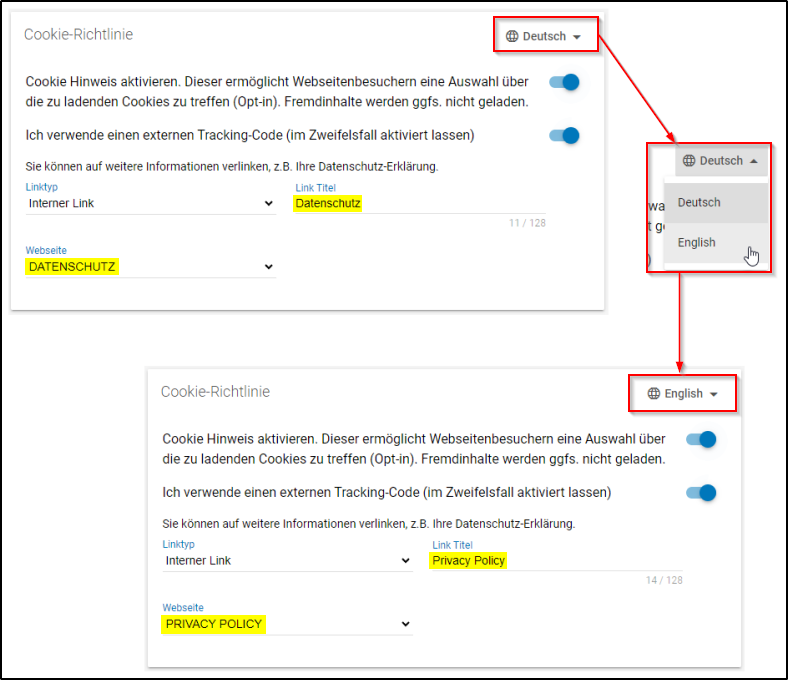Choose Deutsch from the open language list
The width and height of the screenshot is (788, 680).
pyautogui.click(x=699, y=202)
